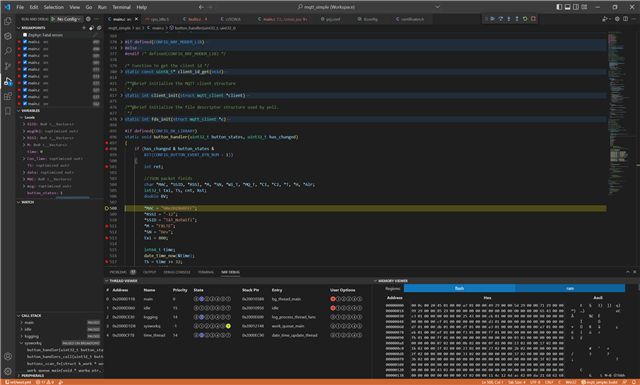
Task: Open Source Control view in activity bar
Action: pos(8,66)
